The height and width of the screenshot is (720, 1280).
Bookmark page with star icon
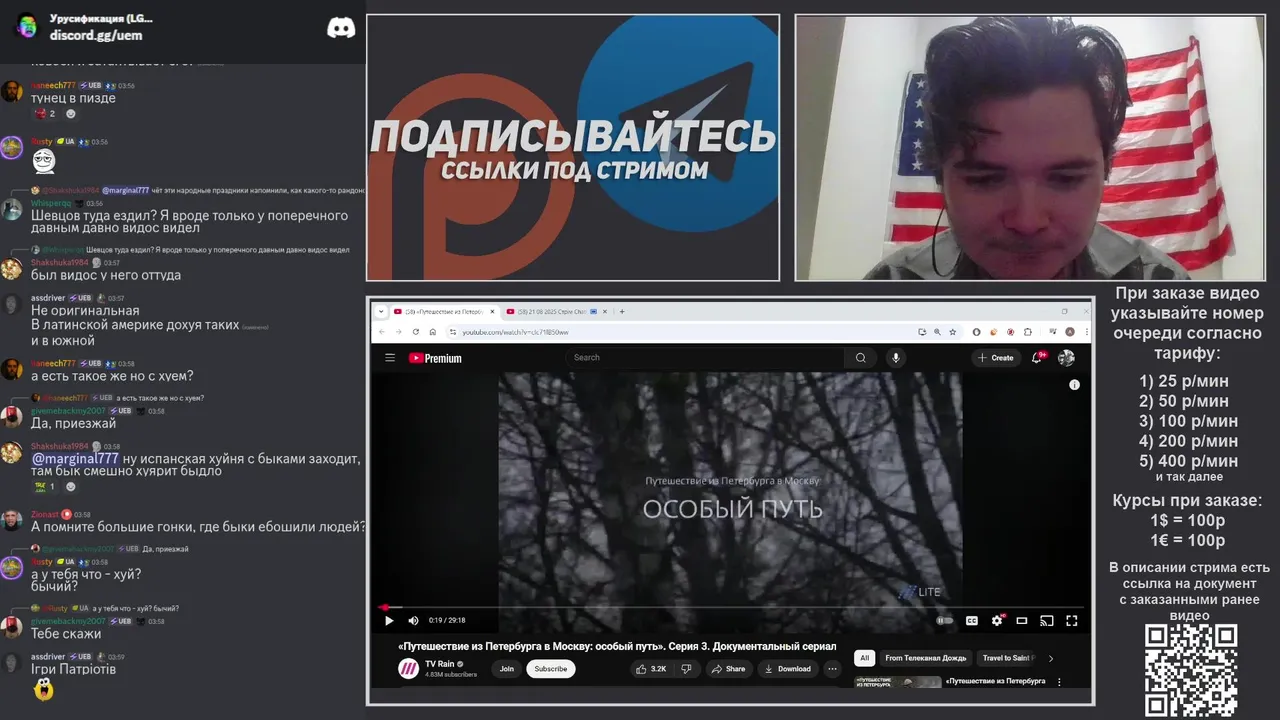[953, 332]
